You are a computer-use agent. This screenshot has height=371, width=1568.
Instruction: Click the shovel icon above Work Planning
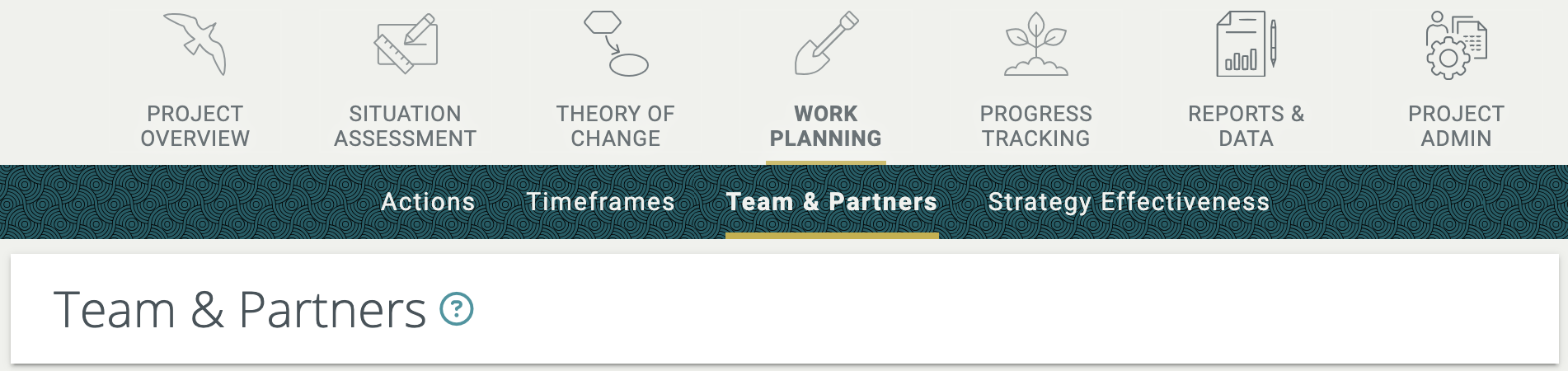pos(826,44)
